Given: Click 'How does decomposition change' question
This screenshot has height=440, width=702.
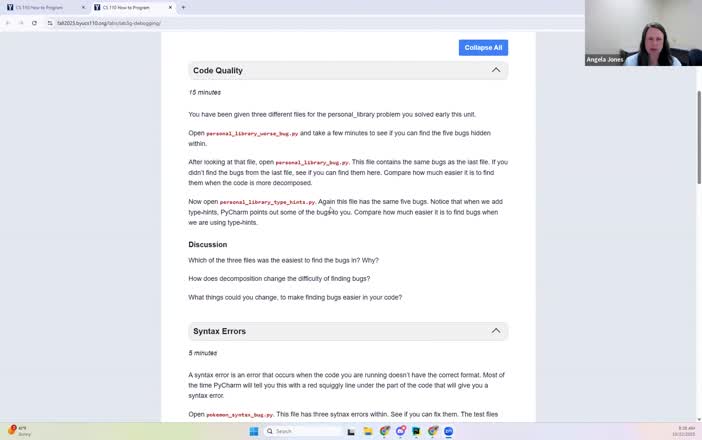Looking at the screenshot, I should (279, 278).
